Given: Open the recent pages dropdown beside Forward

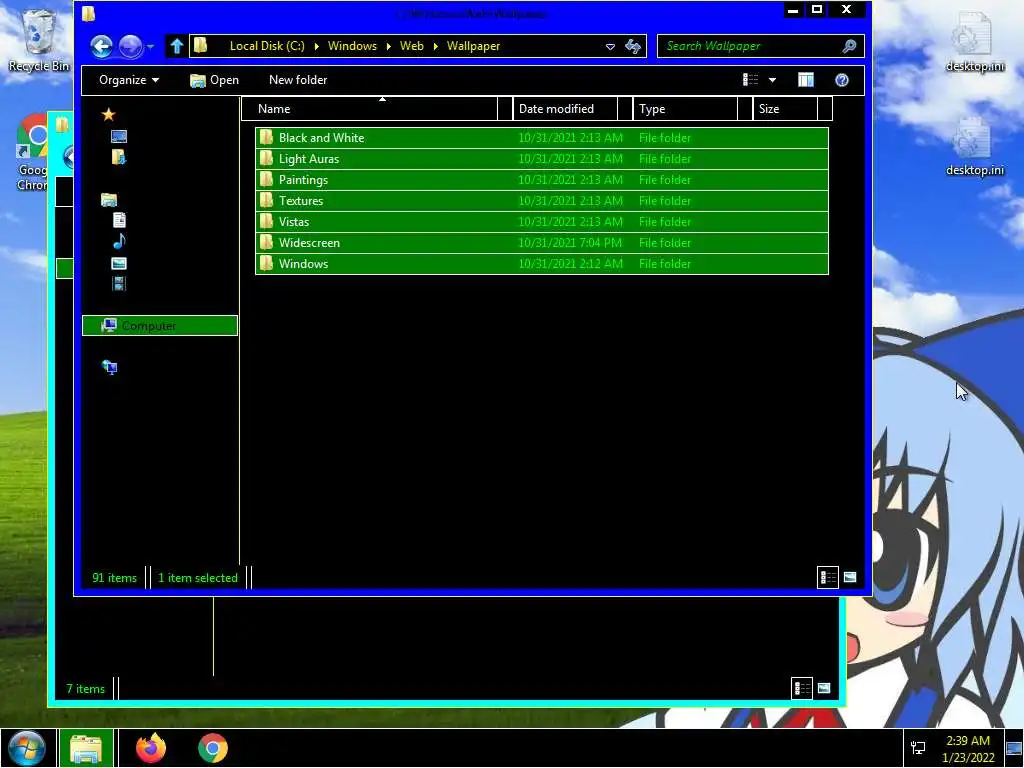Looking at the screenshot, I should 150,46.
